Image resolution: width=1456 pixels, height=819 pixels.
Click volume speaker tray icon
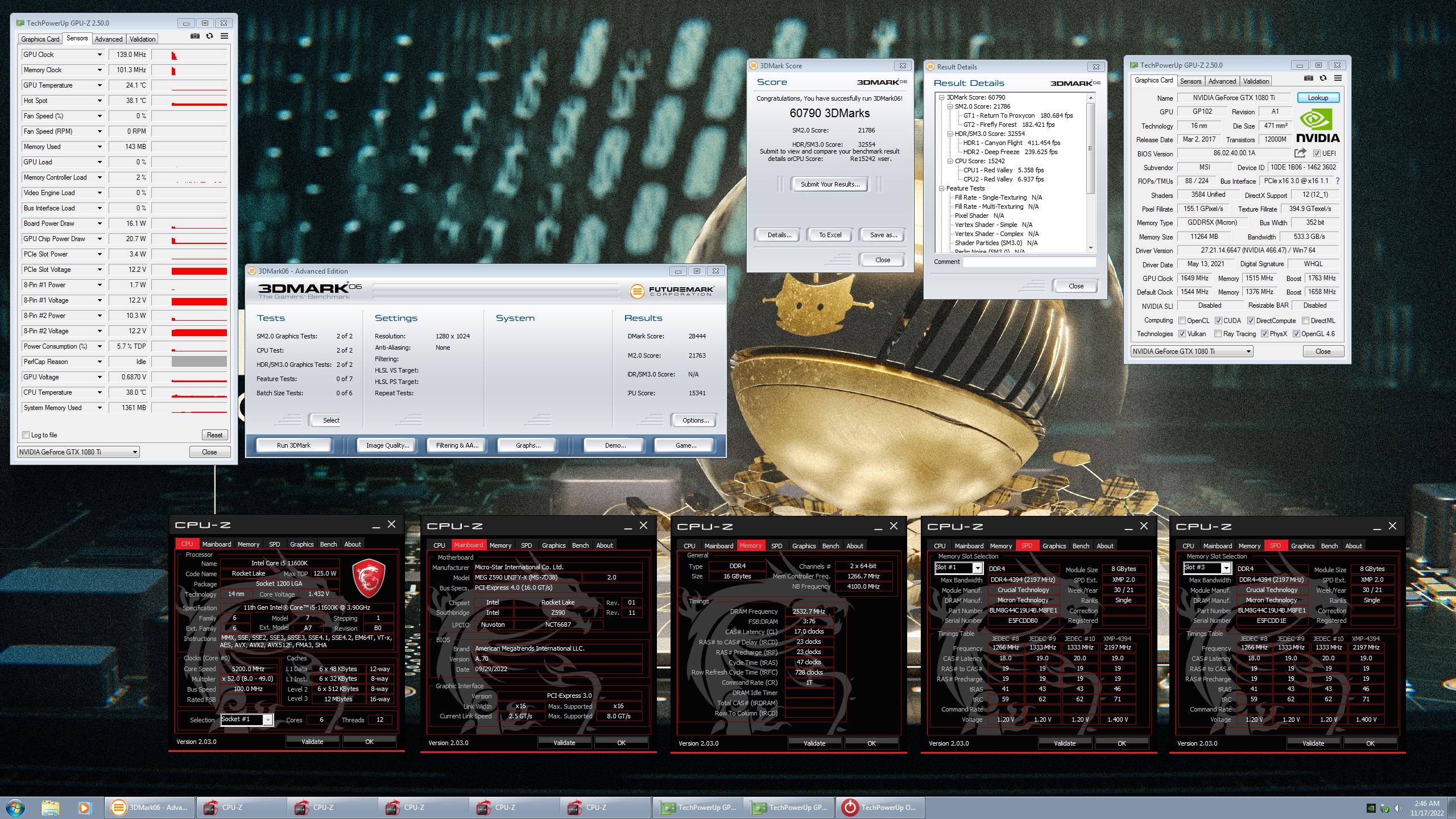tap(1399, 808)
